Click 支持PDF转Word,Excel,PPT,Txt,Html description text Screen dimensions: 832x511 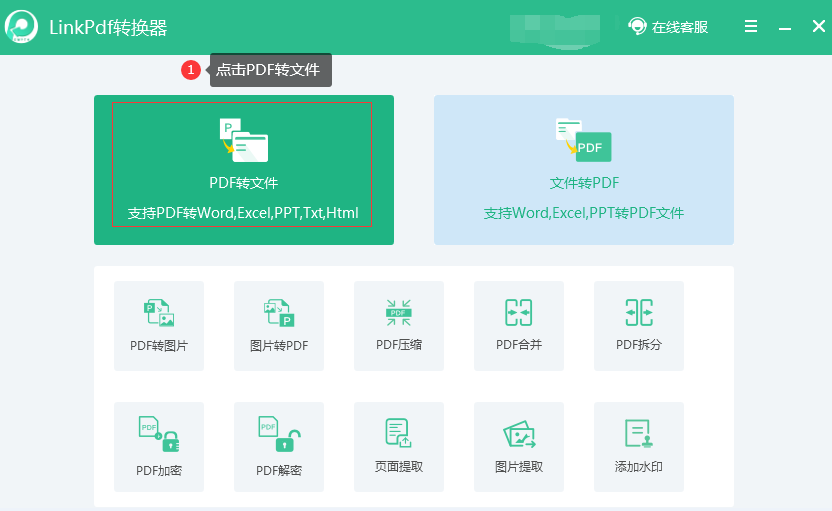[243, 213]
